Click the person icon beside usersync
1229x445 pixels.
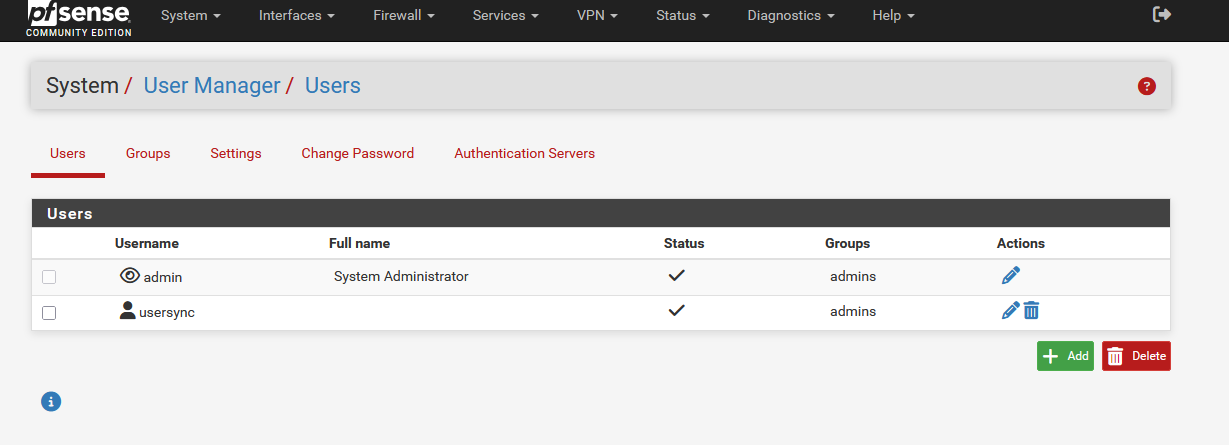(127, 311)
